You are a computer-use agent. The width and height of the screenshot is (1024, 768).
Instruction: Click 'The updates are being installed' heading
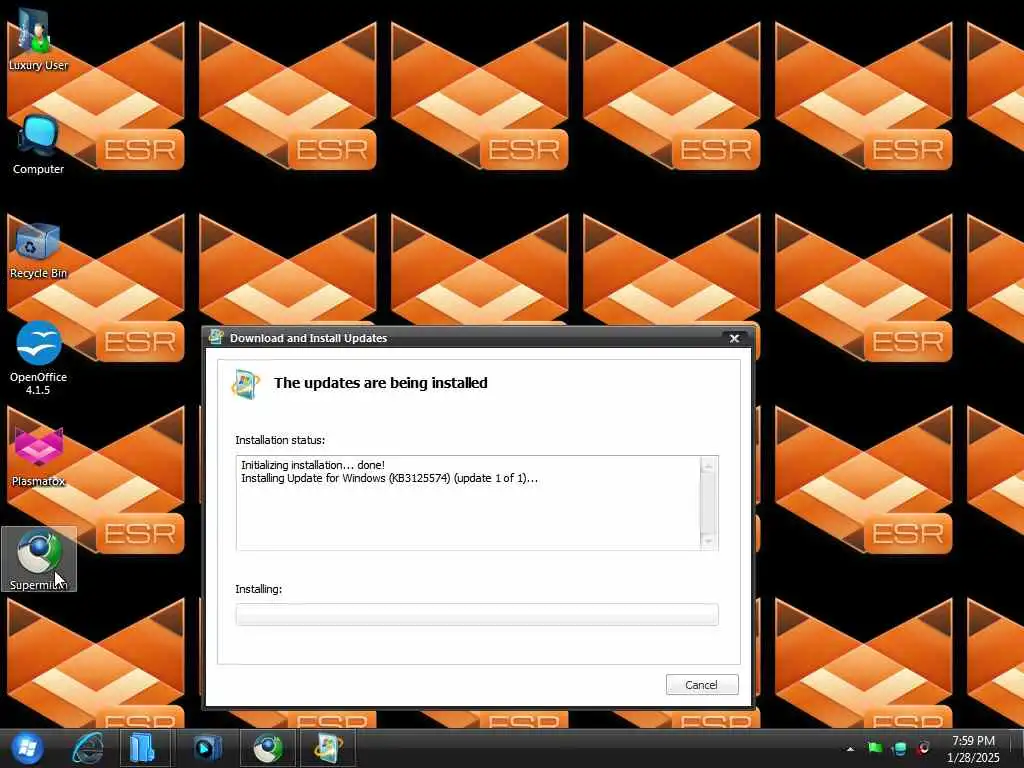[x=381, y=383]
